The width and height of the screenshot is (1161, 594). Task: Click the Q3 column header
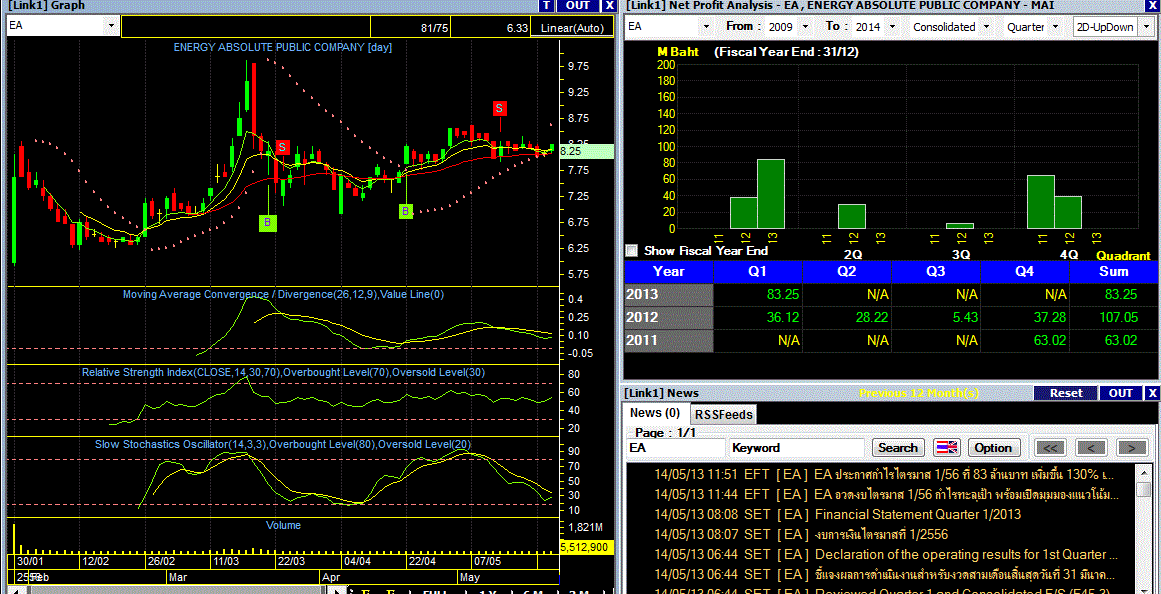click(936, 271)
